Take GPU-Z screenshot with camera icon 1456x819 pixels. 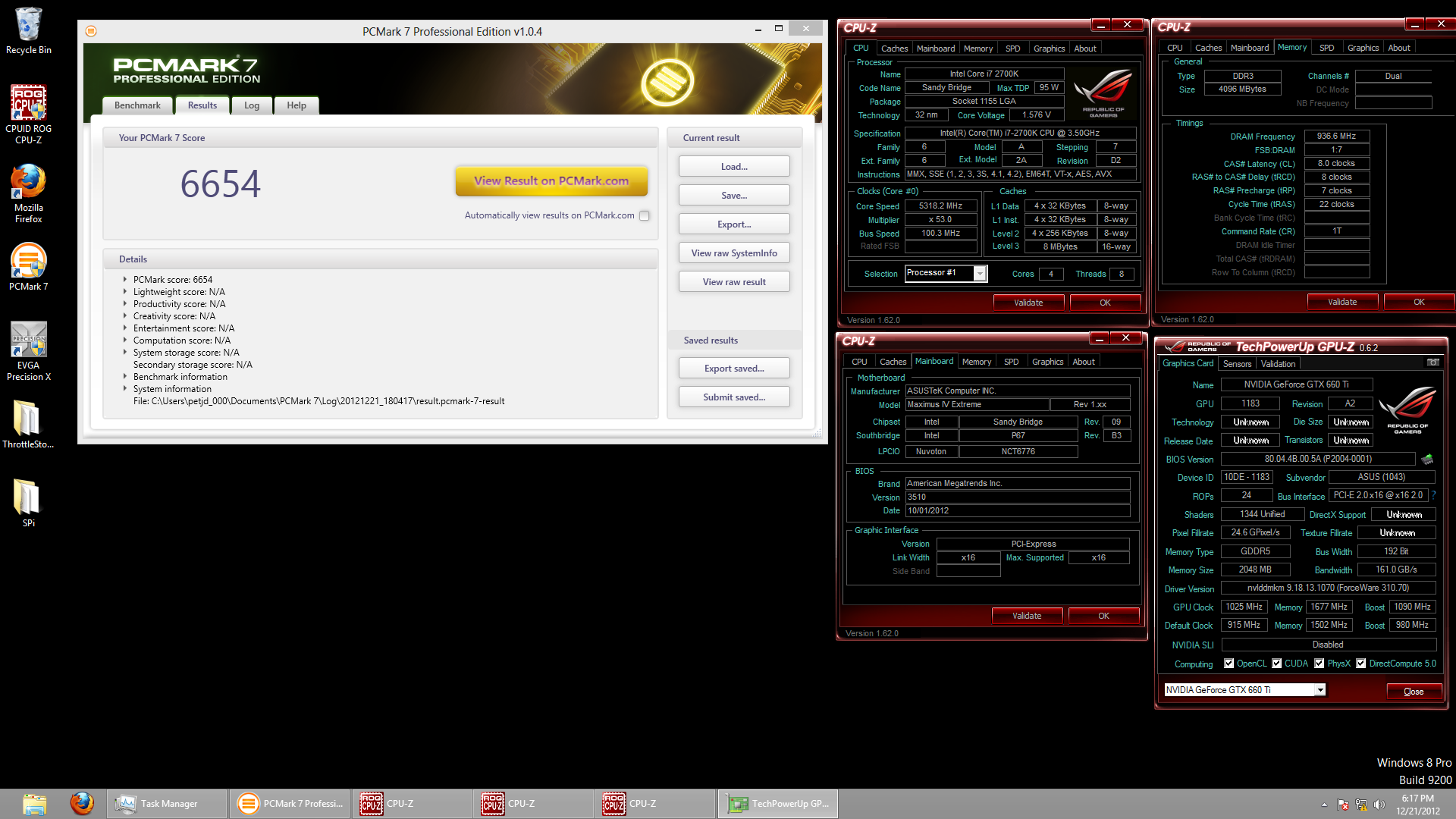click(x=1432, y=362)
